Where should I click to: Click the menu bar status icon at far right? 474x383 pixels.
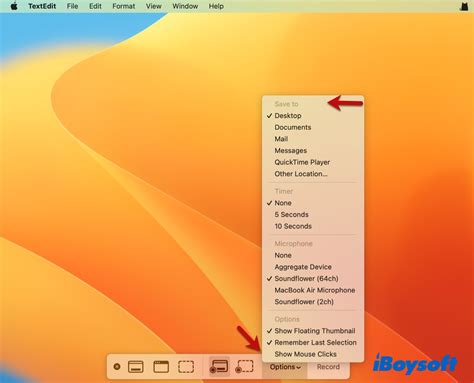[x=464, y=6]
